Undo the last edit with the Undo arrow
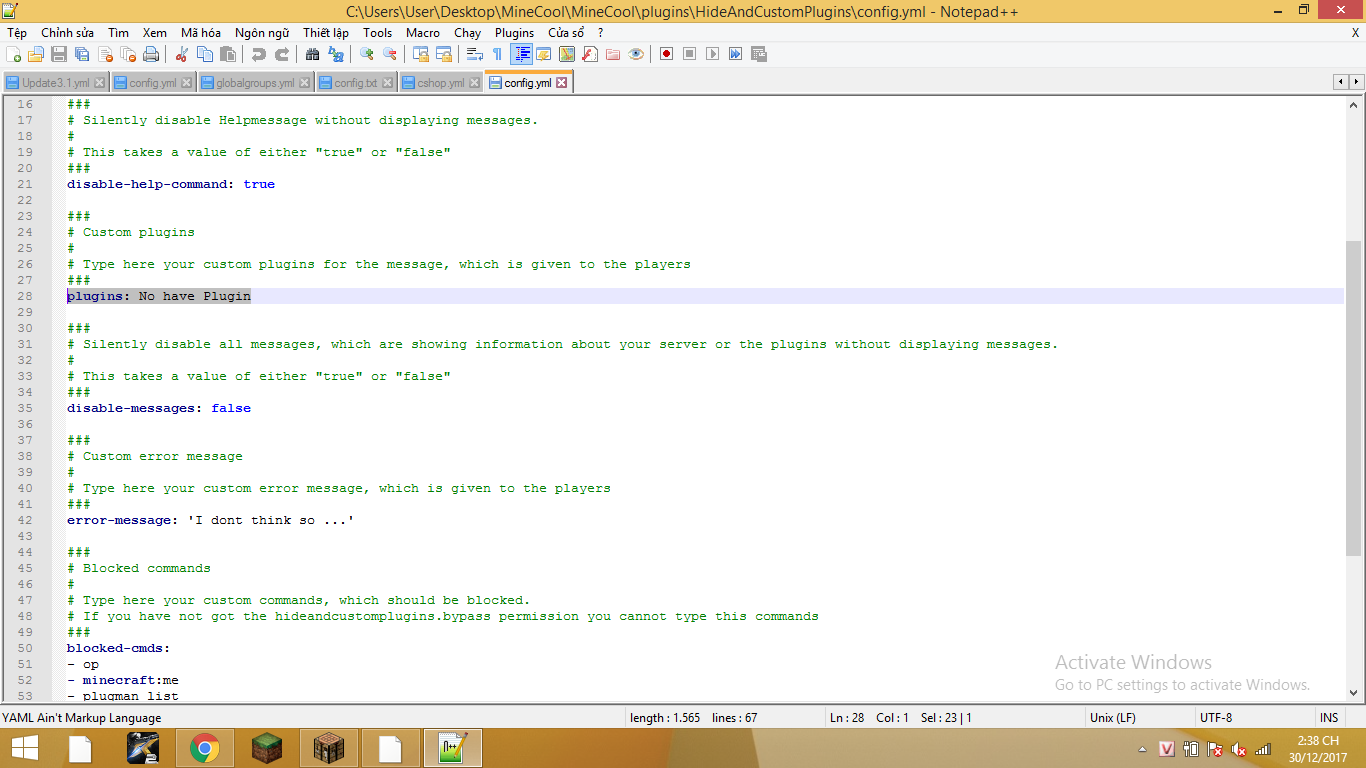 [259, 54]
